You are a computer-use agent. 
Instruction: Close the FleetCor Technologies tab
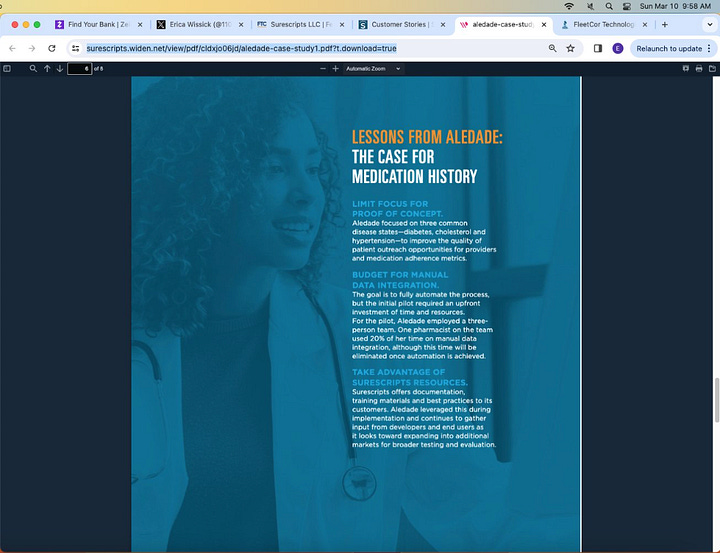645,25
